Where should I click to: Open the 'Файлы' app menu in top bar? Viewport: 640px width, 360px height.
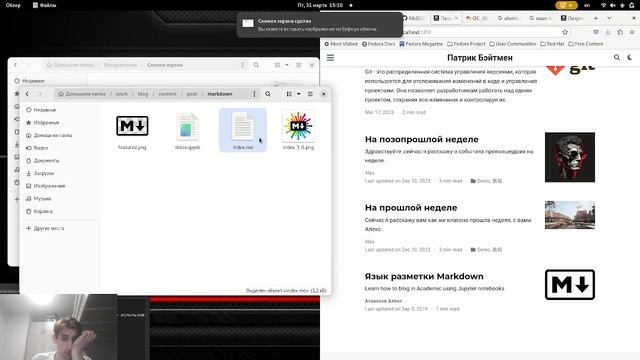(x=44, y=5)
